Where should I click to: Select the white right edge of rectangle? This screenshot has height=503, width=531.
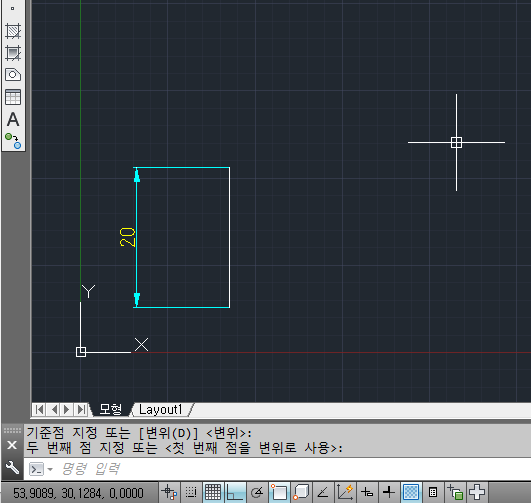click(x=230, y=237)
